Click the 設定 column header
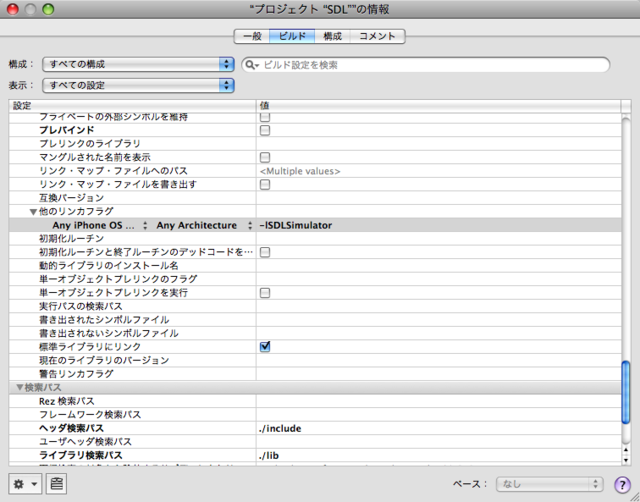This screenshot has width=640, height=502. pyautogui.click(x=132, y=106)
